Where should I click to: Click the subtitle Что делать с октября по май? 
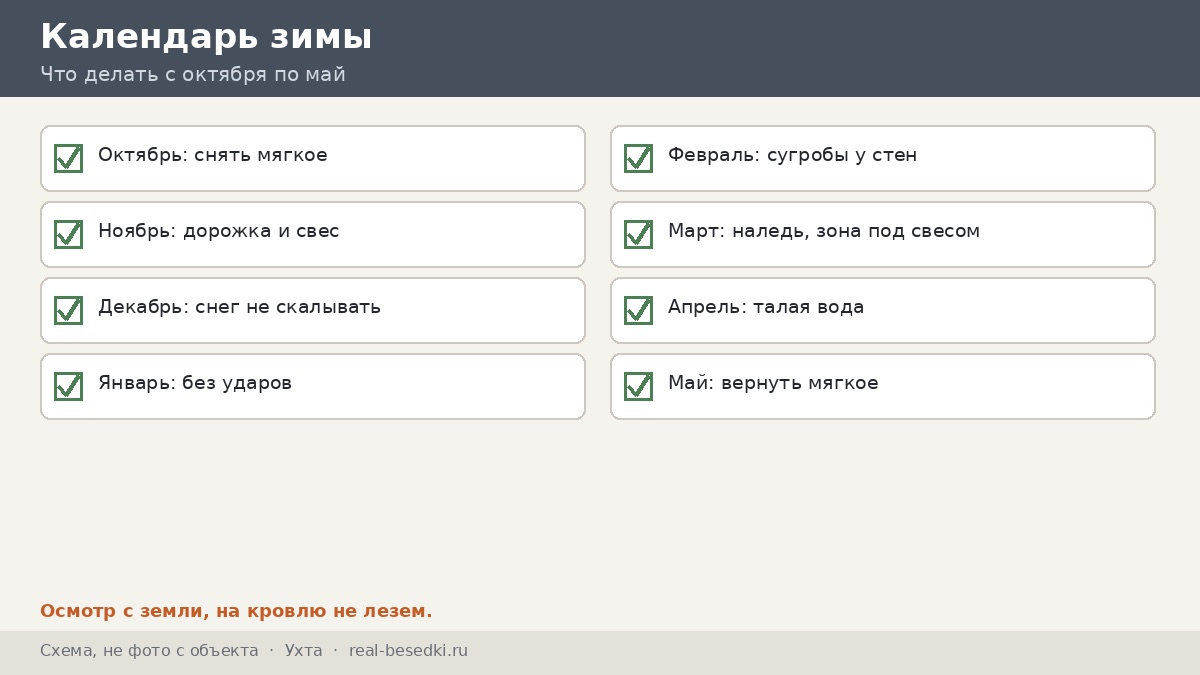pos(193,74)
